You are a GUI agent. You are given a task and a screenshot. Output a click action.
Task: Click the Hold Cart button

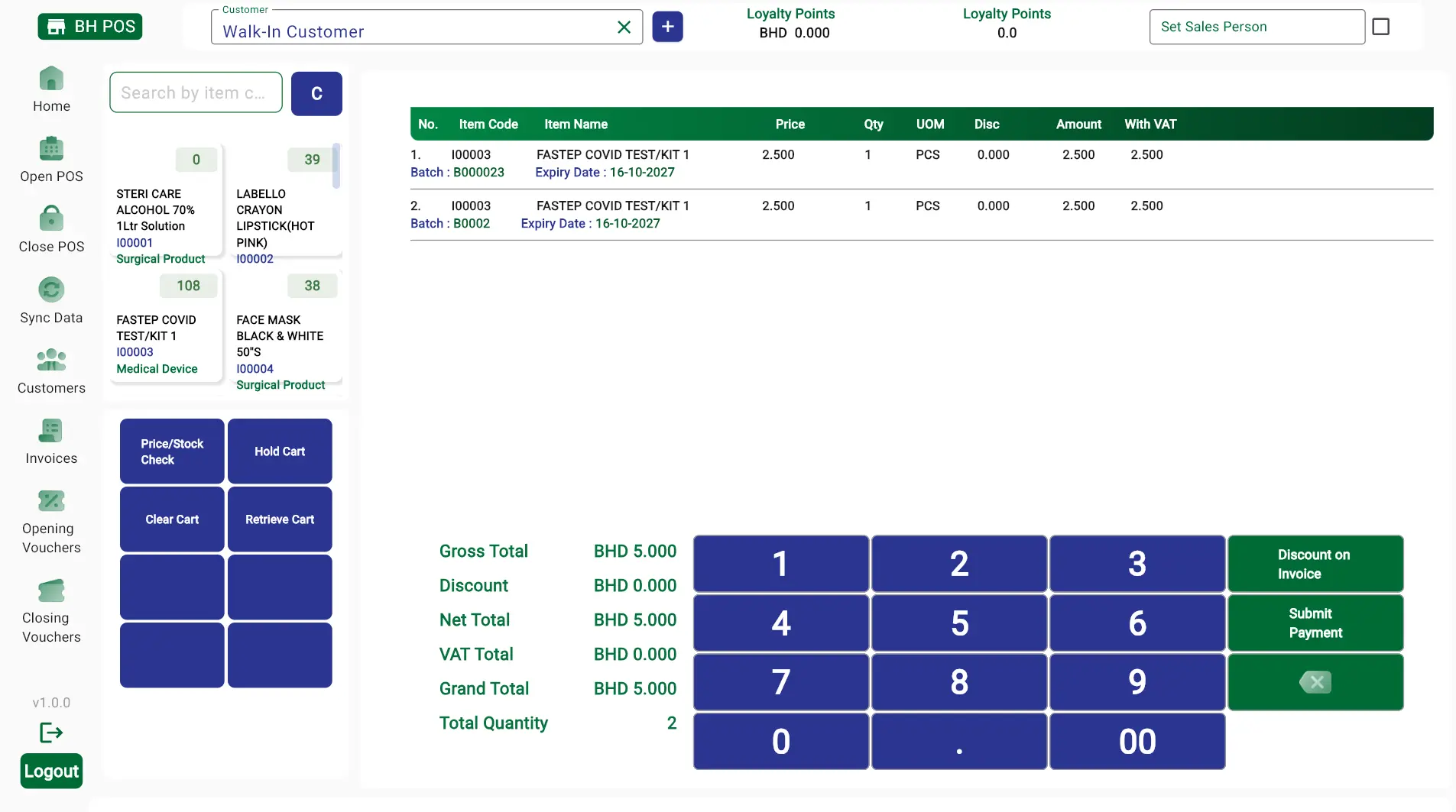point(280,451)
